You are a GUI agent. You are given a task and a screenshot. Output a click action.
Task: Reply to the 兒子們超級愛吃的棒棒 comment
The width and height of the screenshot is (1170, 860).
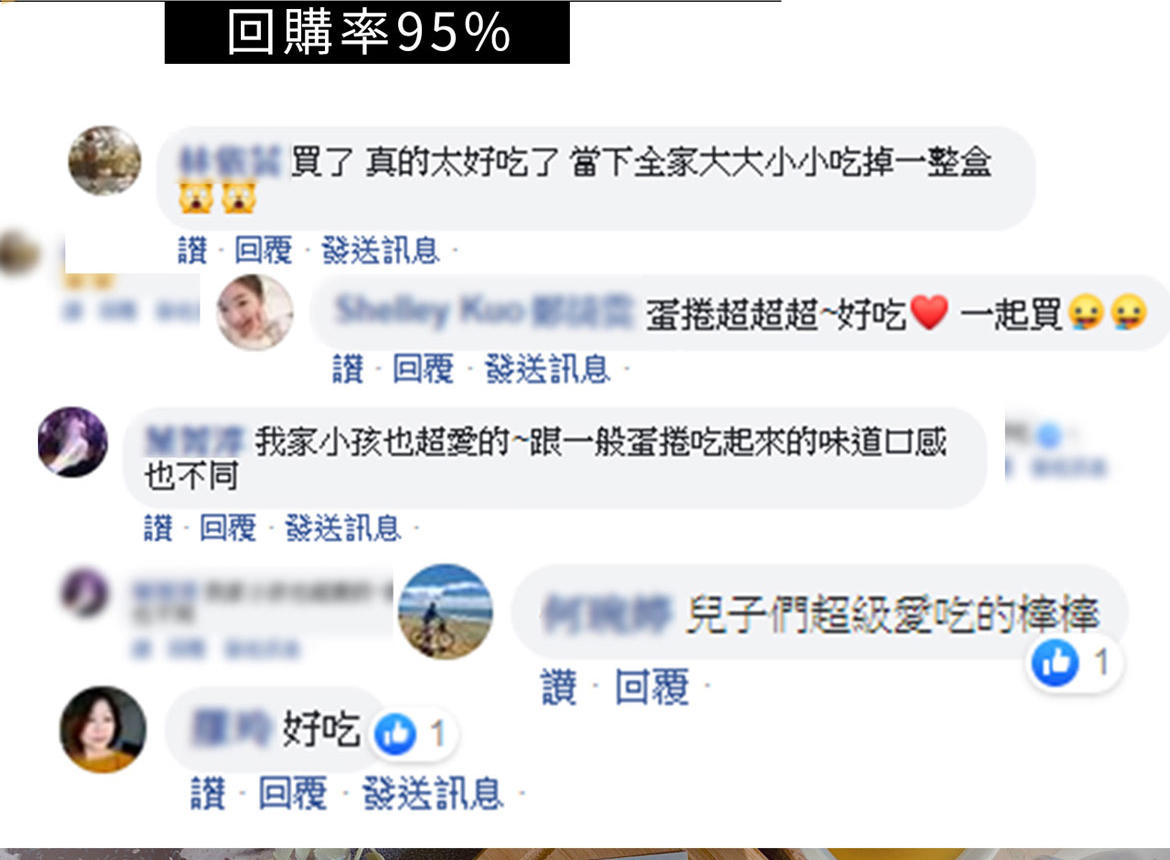[x=651, y=687]
